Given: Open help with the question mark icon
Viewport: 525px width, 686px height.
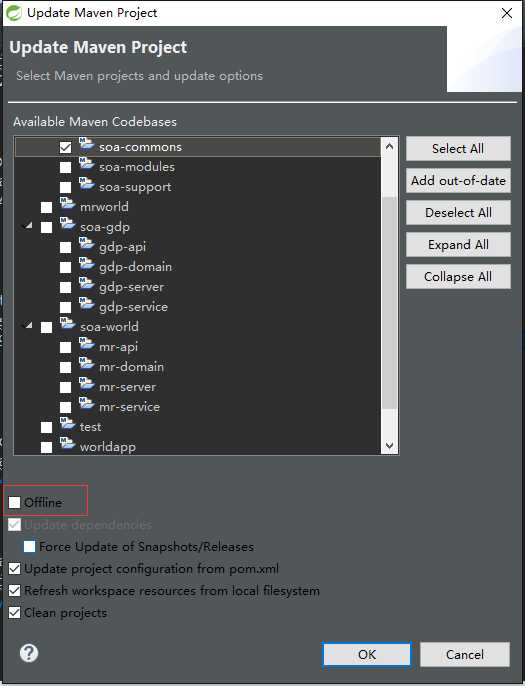Looking at the screenshot, I should pyautogui.click(x=29, y=653).
